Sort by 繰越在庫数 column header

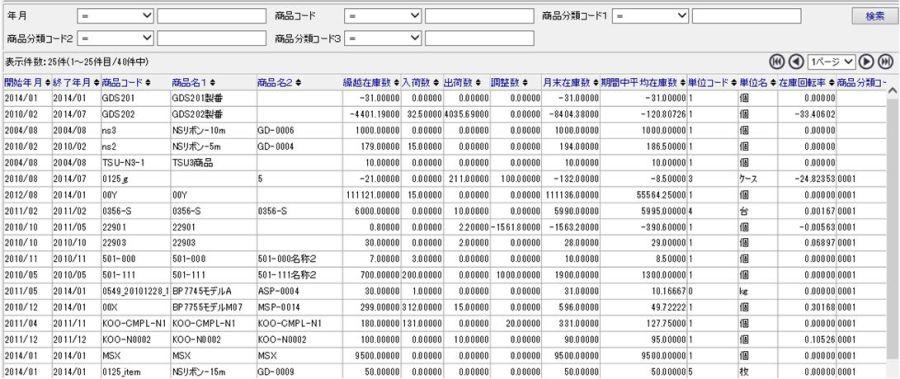point(371,83)
